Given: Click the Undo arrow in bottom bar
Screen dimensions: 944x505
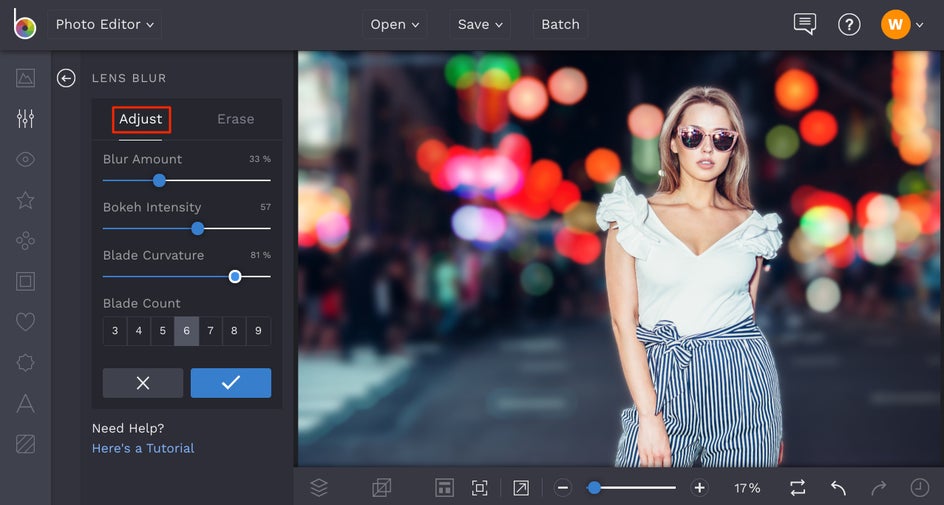Looking at the screenshot, I should (838, 488).
